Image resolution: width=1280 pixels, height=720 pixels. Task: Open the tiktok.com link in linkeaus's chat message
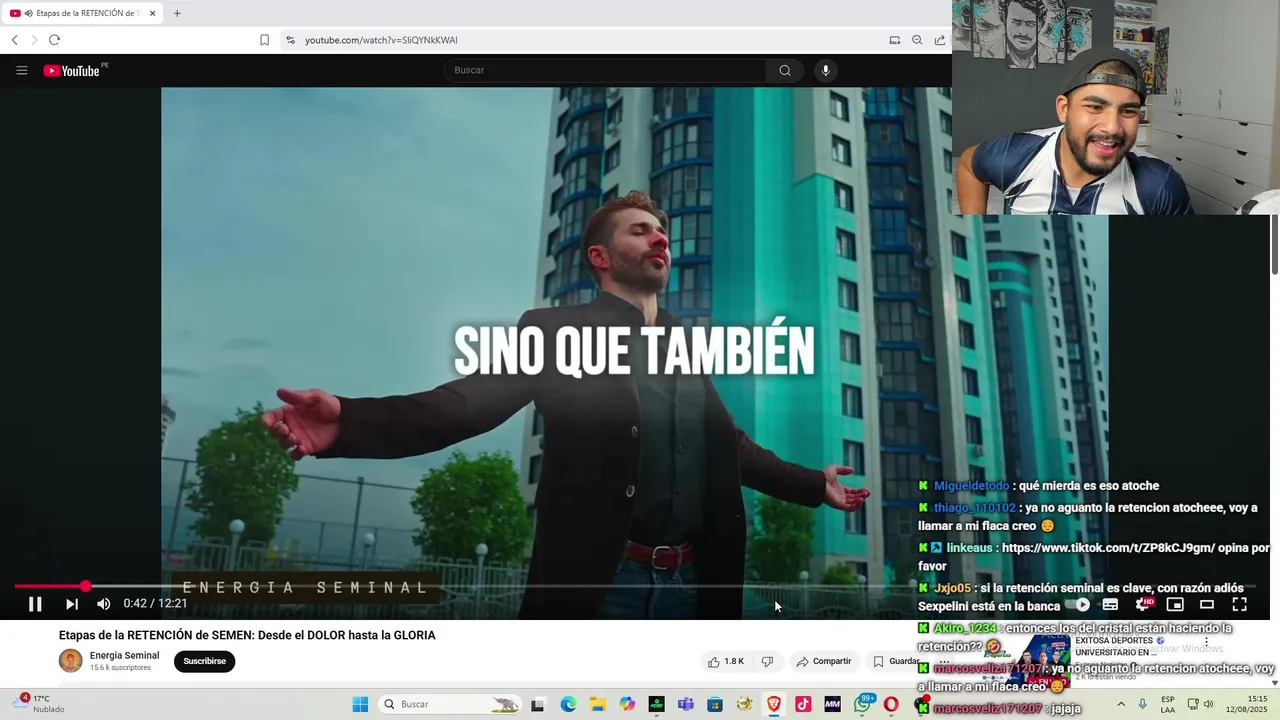pyautogui.click(x=1108, y=548)
